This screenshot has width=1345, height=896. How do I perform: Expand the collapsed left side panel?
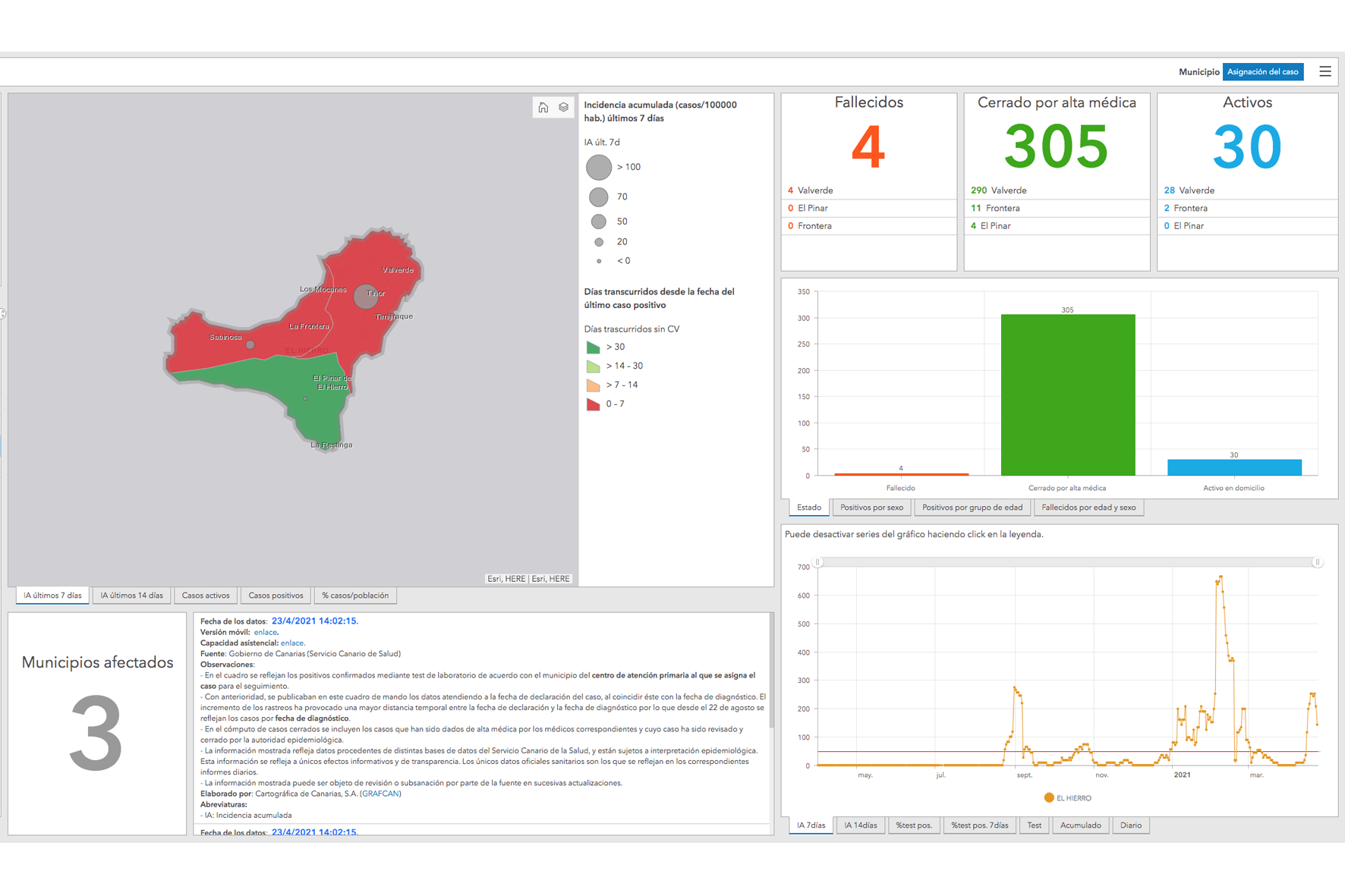[x=2, y=313]
